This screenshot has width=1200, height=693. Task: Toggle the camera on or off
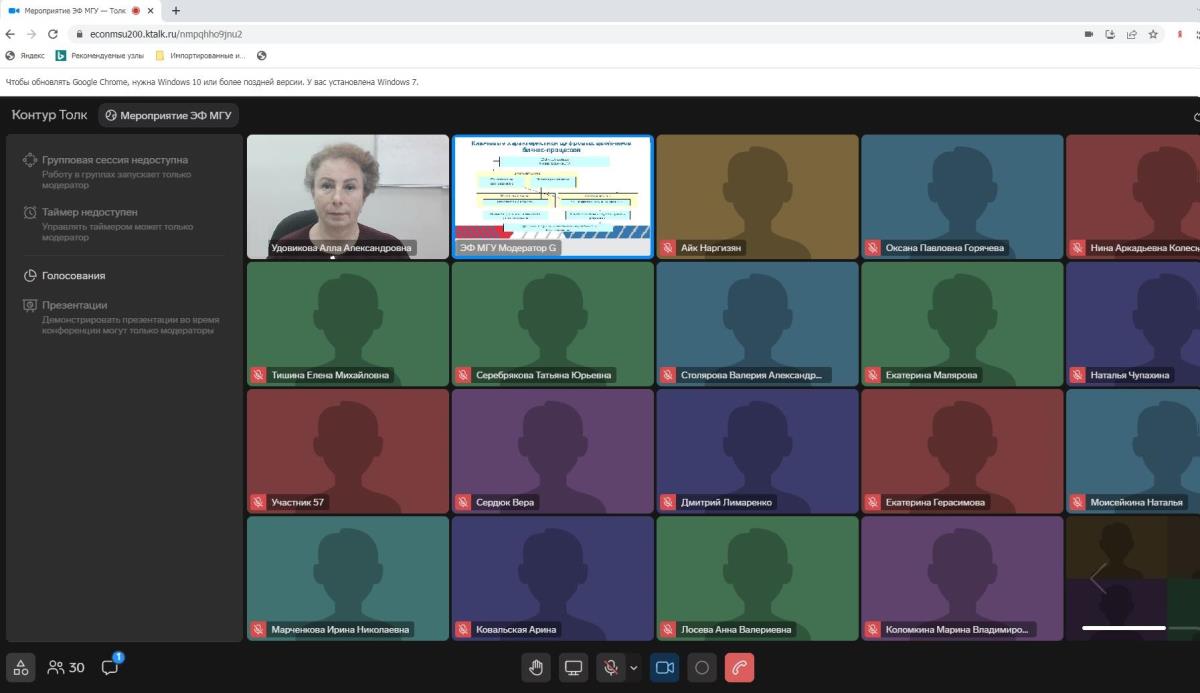(x=664, y=668)
